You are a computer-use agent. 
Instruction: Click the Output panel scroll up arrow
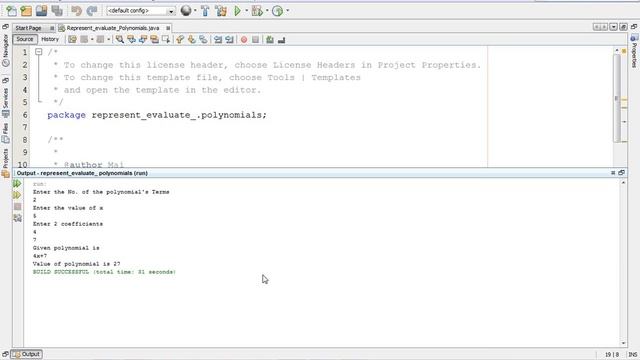coord(623,183)
